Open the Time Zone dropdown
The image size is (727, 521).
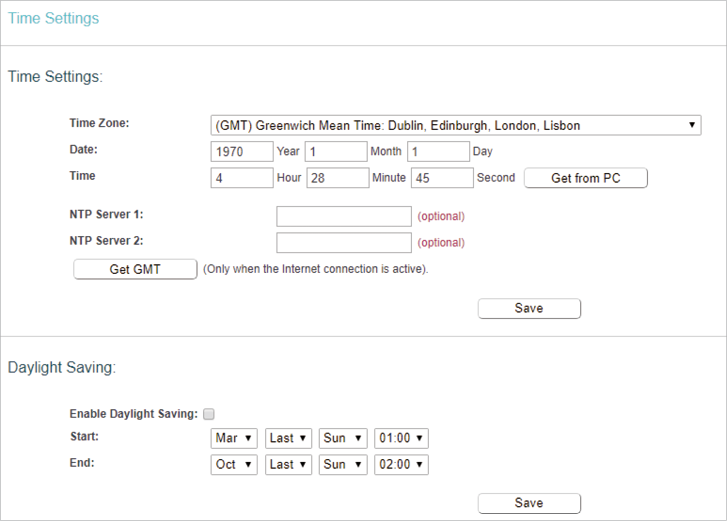(x=456, y=125)
